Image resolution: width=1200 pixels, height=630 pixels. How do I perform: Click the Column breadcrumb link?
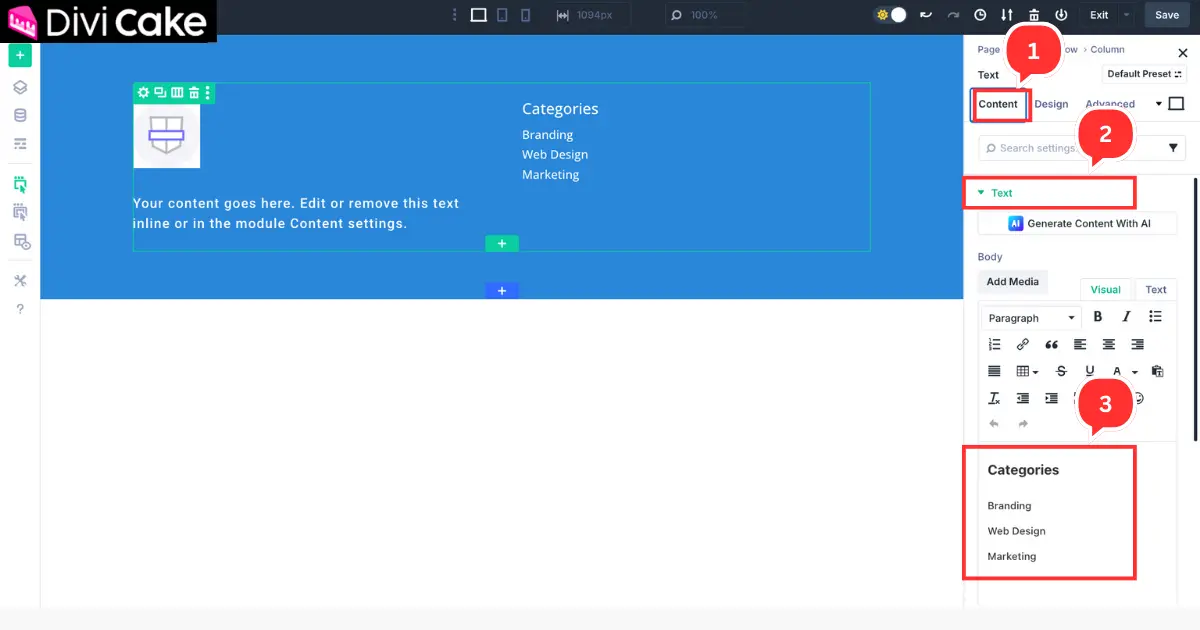tap(1108, 49)
